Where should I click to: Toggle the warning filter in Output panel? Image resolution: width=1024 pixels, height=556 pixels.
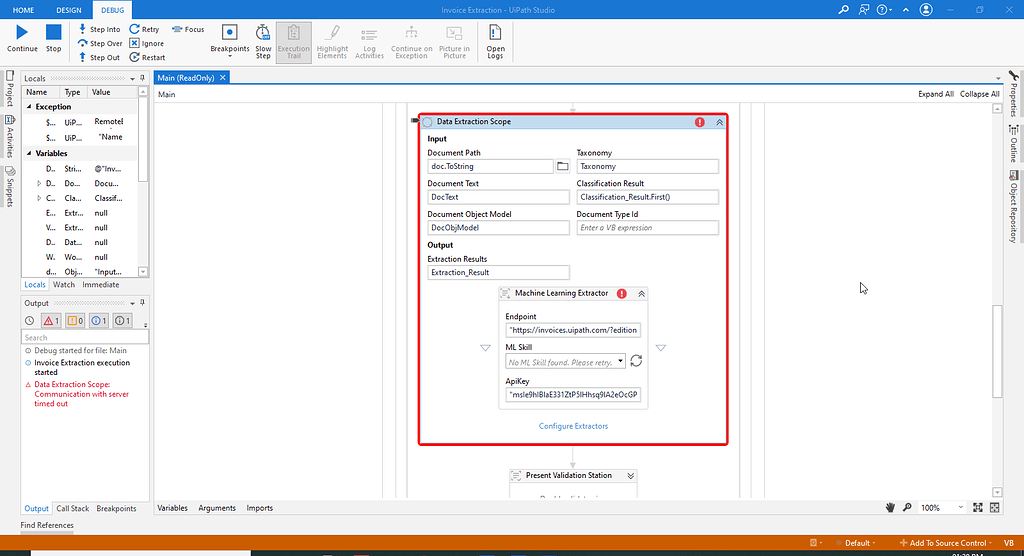click(75, 321)
